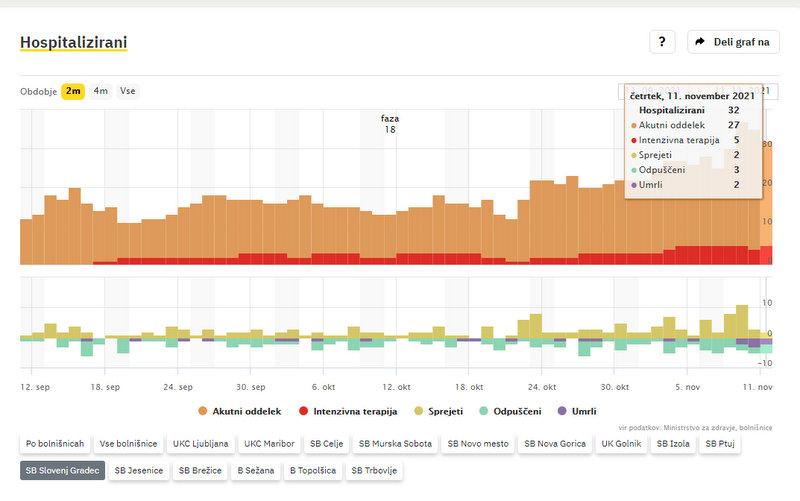This screenshot has height=501, width=800.
Task: Open the Hospitalizirani heading link
Action: (x=73, y=42)
